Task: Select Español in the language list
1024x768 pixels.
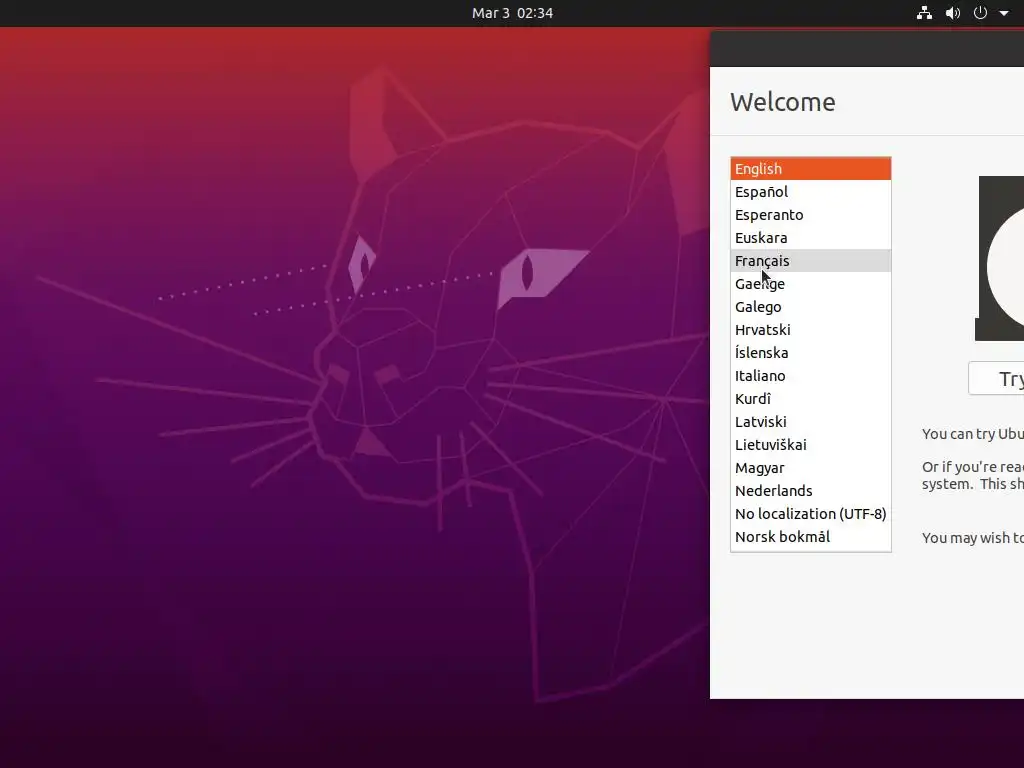Action: 810,192
